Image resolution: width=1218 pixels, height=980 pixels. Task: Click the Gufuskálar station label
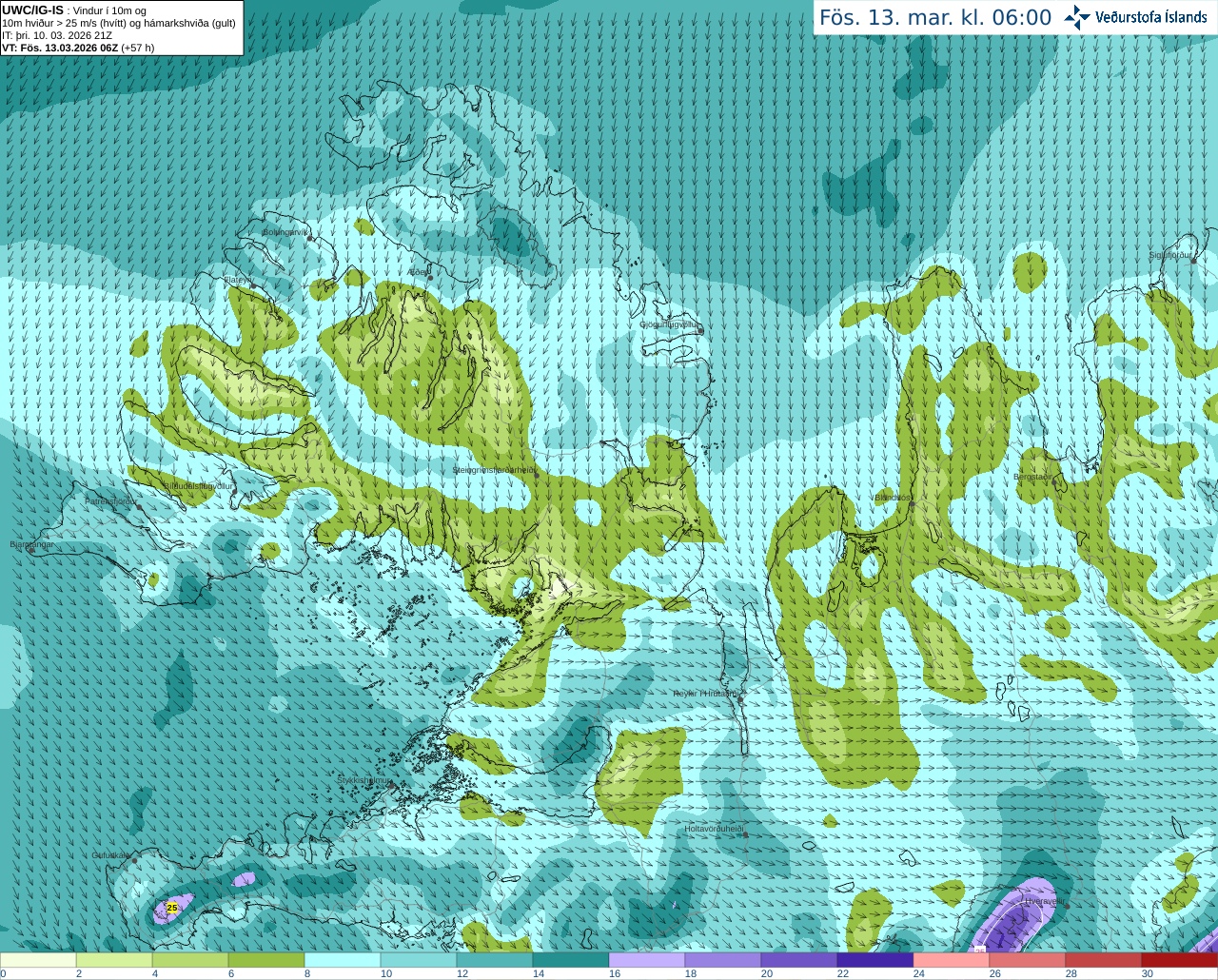(113, 855)
